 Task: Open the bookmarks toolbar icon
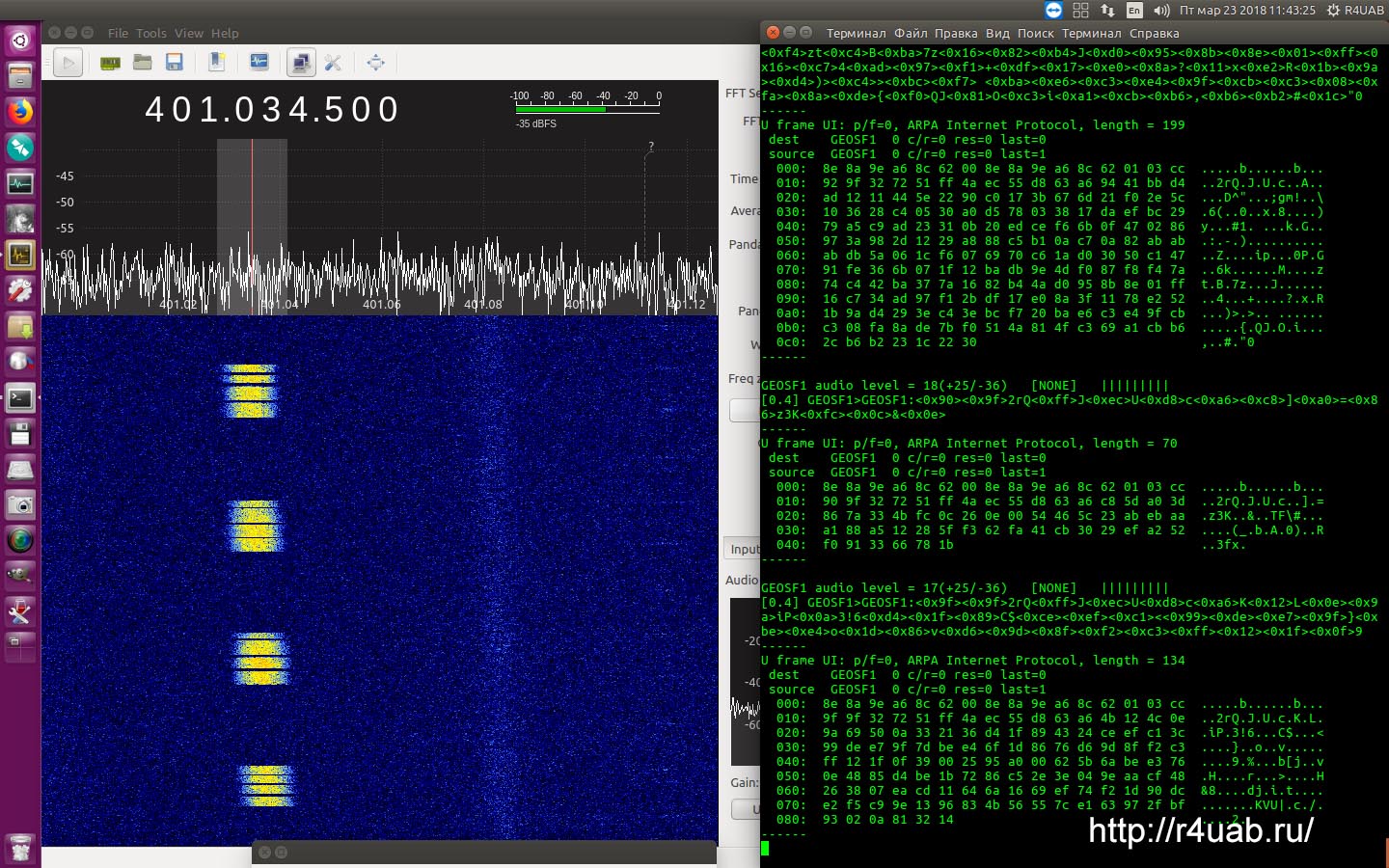pyautogui.click(x=217, y=63)
